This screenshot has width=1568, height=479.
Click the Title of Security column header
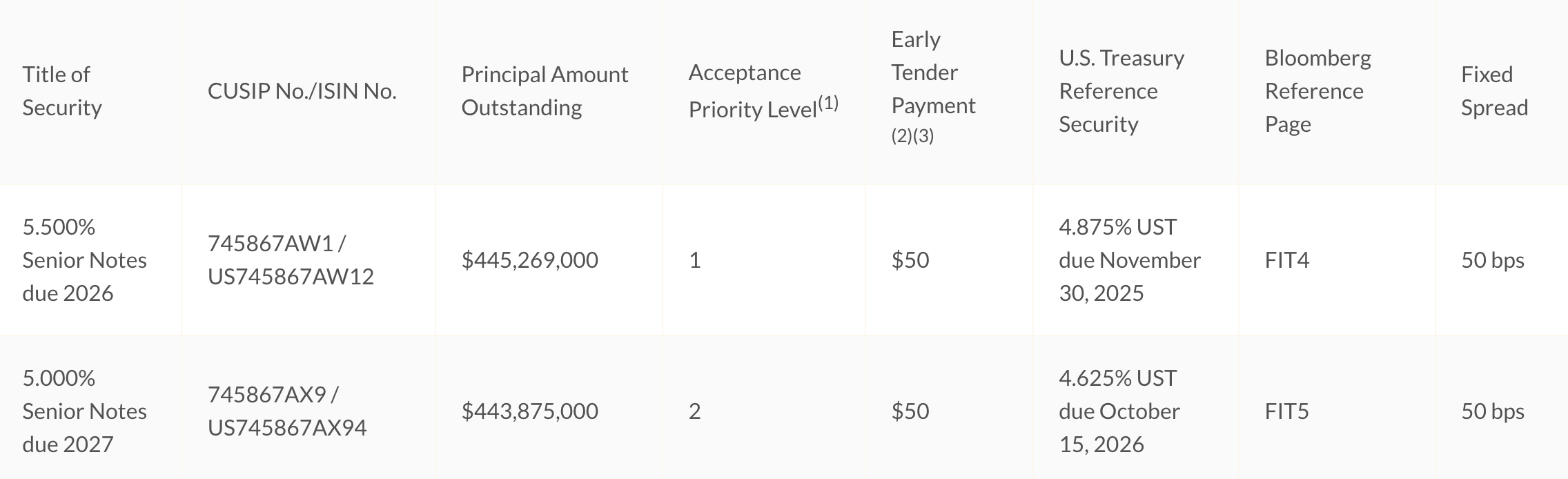(62, 91)
